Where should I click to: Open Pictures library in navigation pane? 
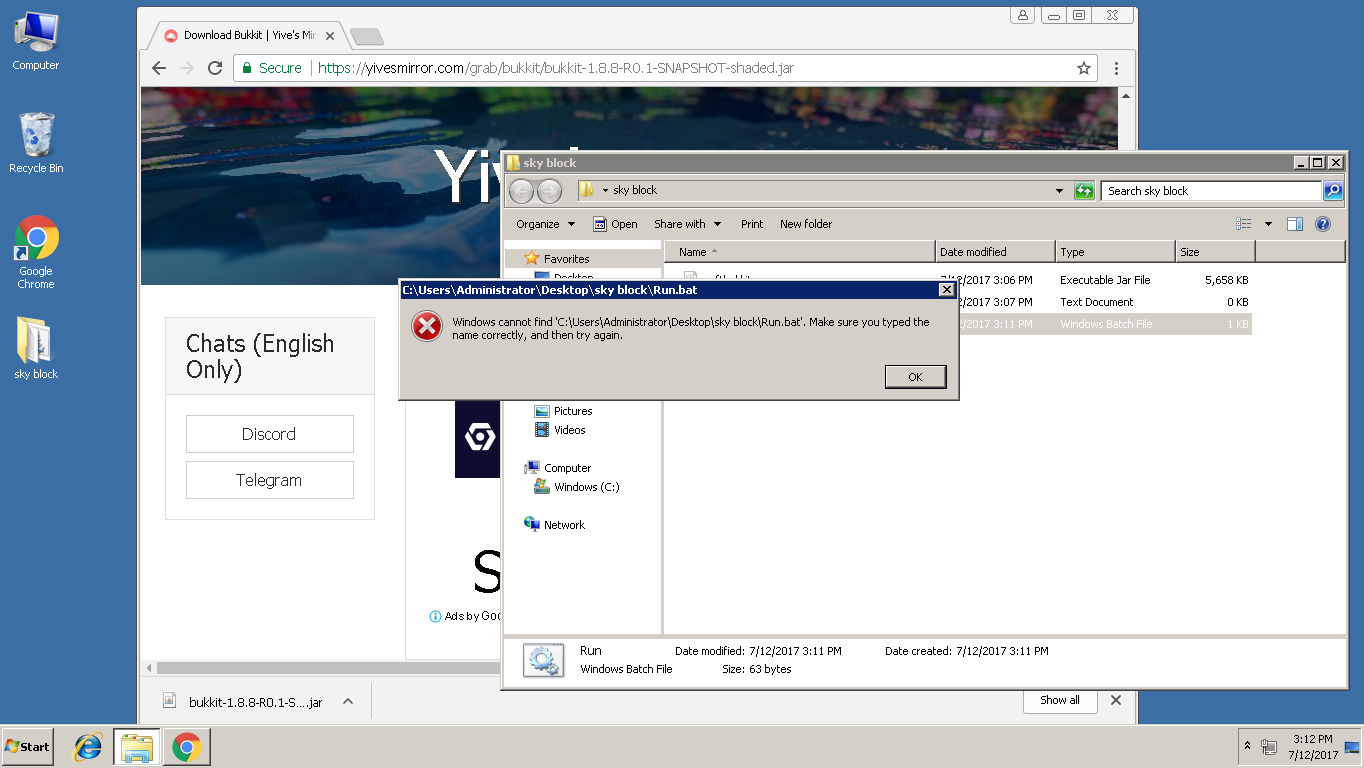[x=572, y=411]
